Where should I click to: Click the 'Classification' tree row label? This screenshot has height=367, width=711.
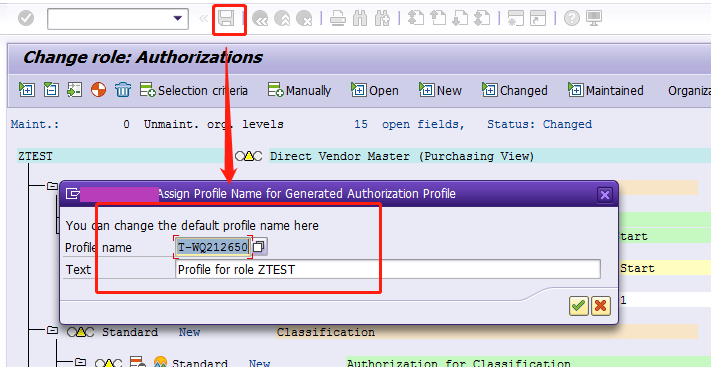(x=326, y=333)
